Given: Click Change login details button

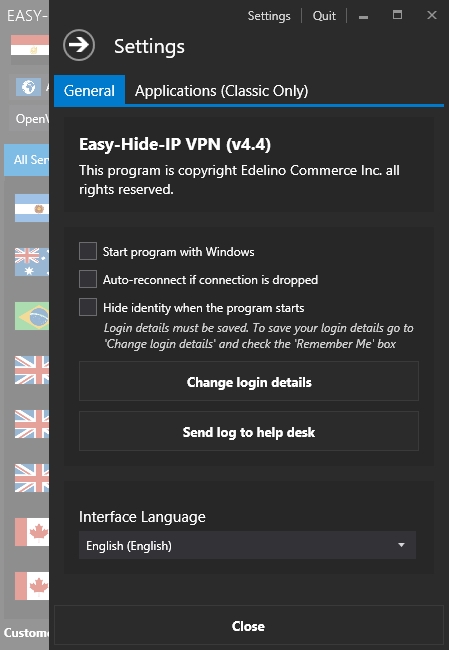Looking at the screenshot, I should tap(249, 381).
